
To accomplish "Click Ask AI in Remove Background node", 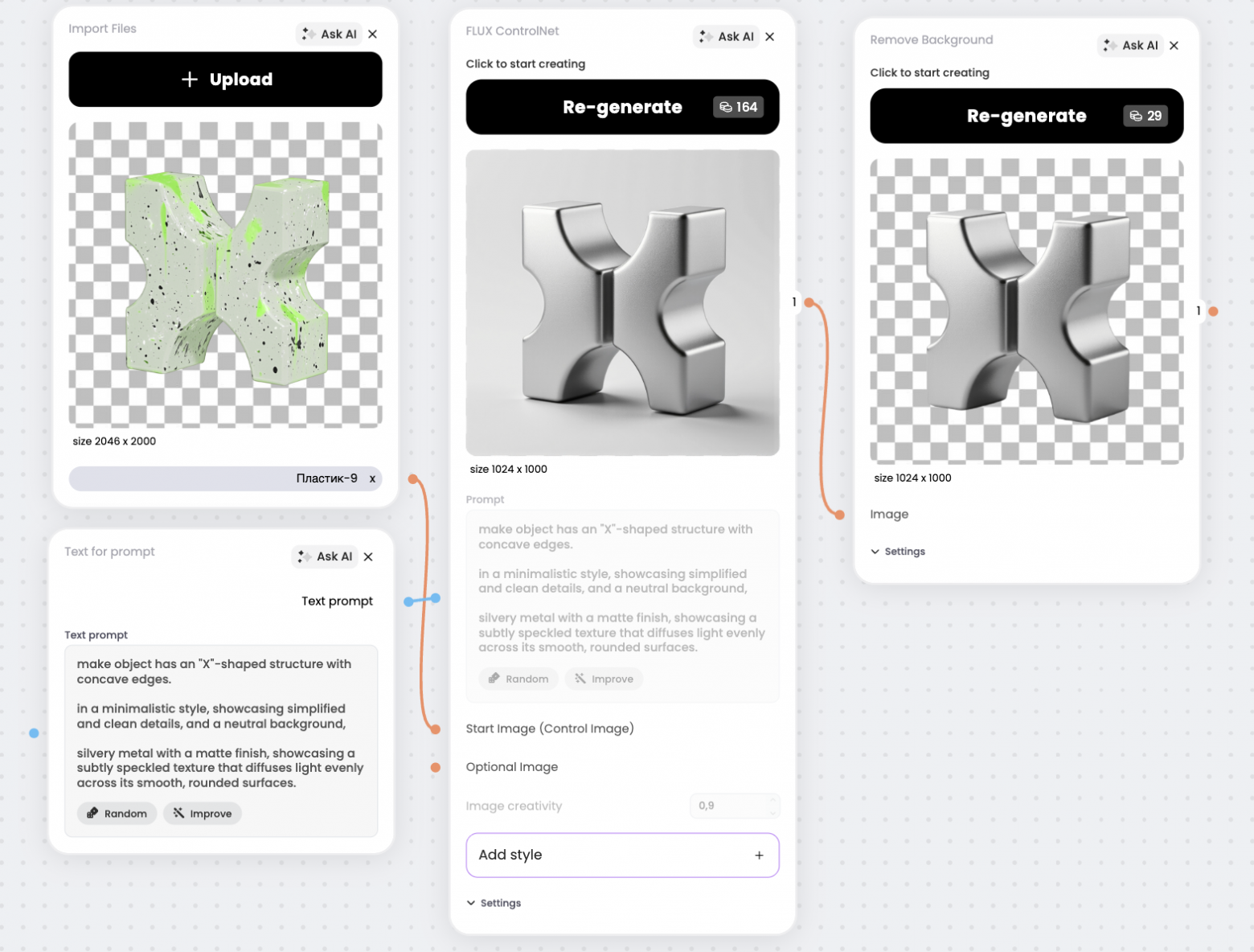I will click(x=1131, y=46).
